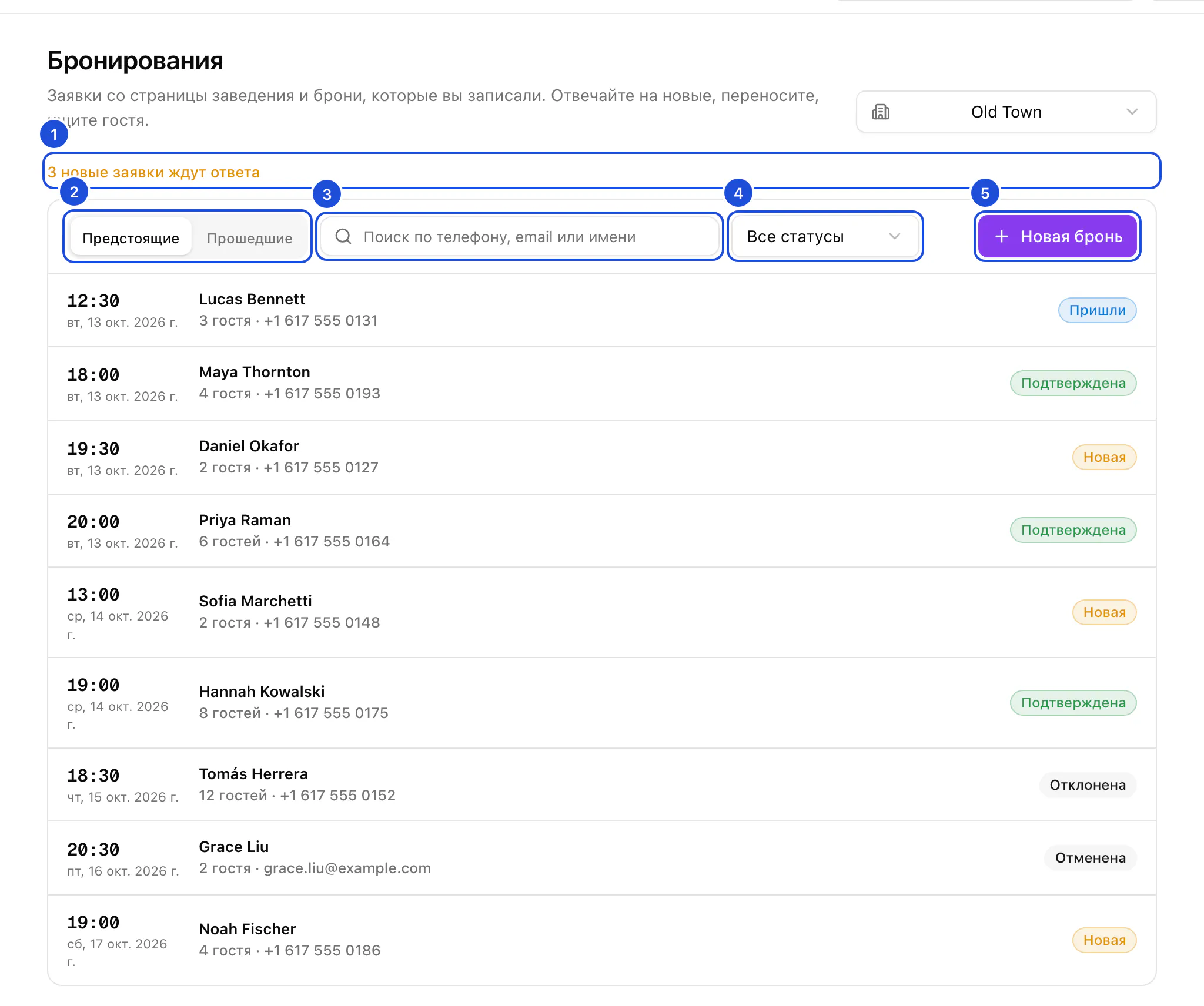The width and height of the screenshot is (1204, 1006).
Task: Open Daniel Okafor's reservation
Action: point(601,457)
